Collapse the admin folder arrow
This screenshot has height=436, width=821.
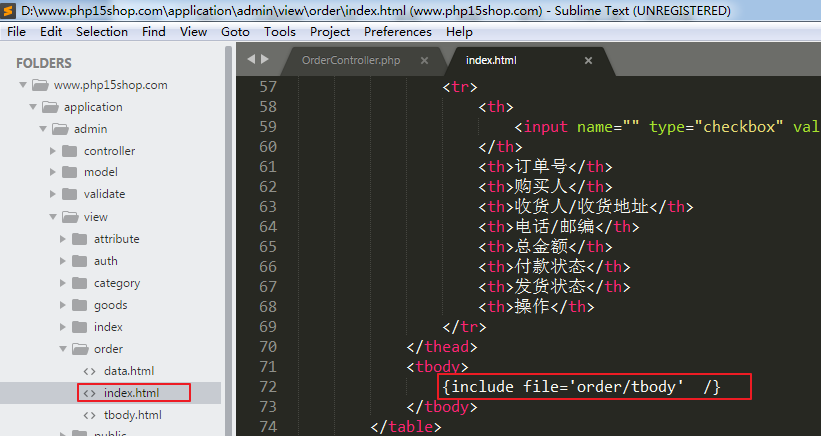coord(43,129)
